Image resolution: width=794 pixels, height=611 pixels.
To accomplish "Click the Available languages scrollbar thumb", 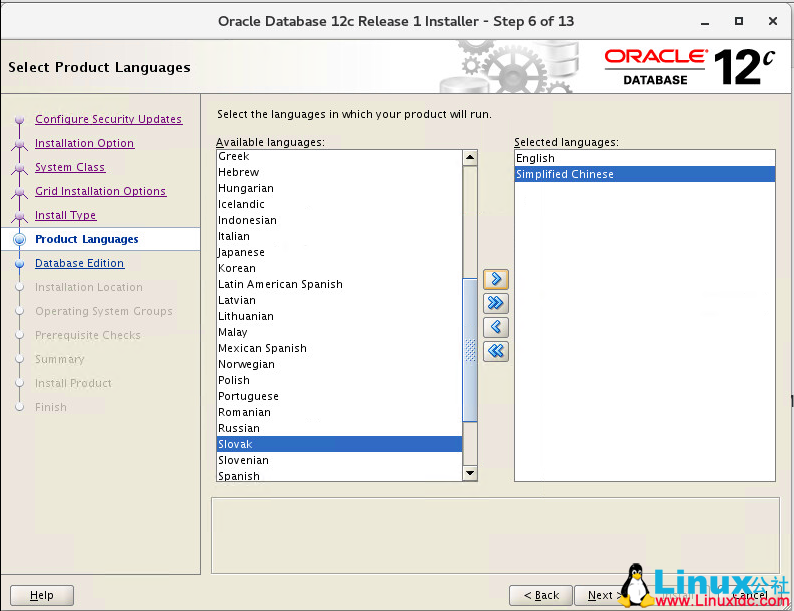I will 470,349.
